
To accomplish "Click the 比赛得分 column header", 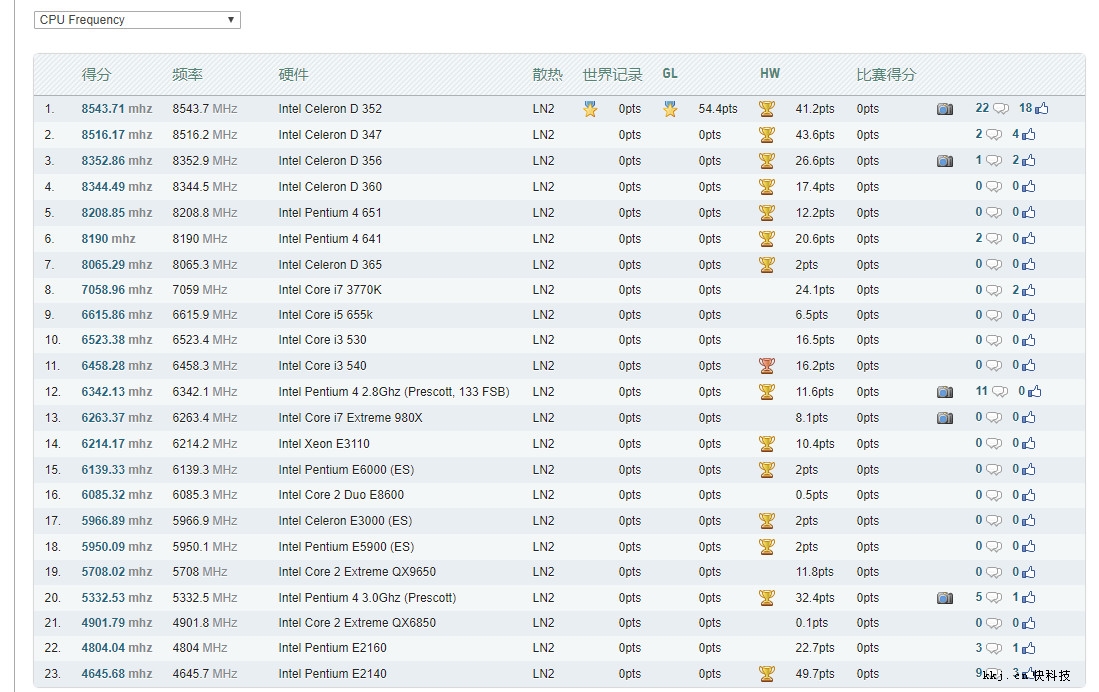I will pos(886,74).
